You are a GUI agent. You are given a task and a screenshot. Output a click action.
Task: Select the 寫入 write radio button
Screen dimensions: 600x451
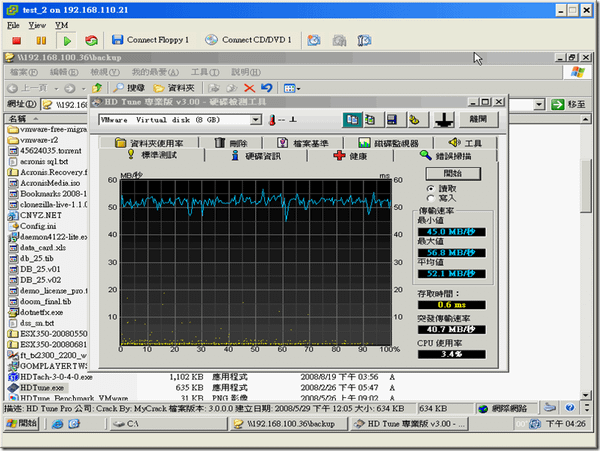click(x=431, y=198)
